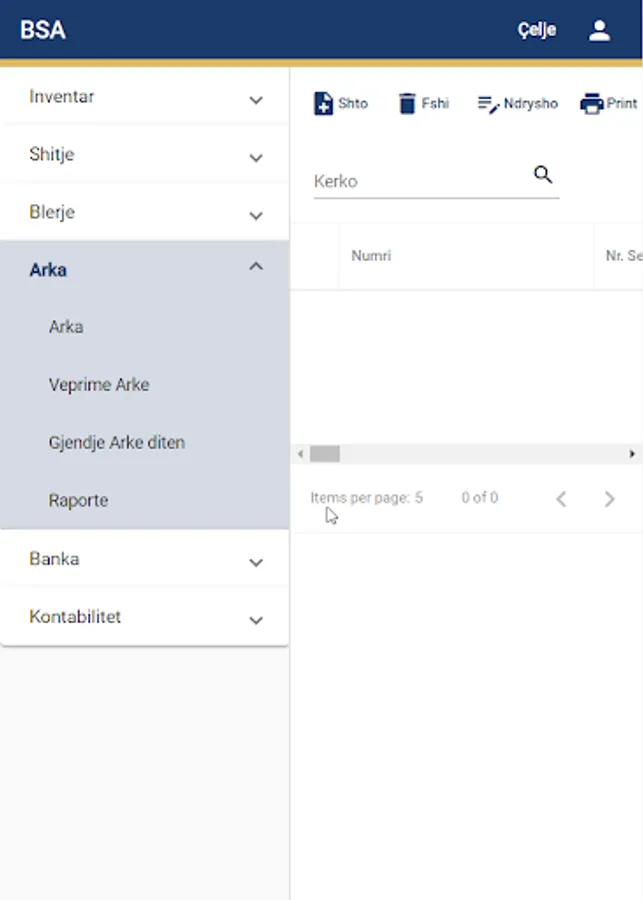Viewport: 643px width, 900px height.
Task: Click the Fshi trash icon
Action: [407, 104]
